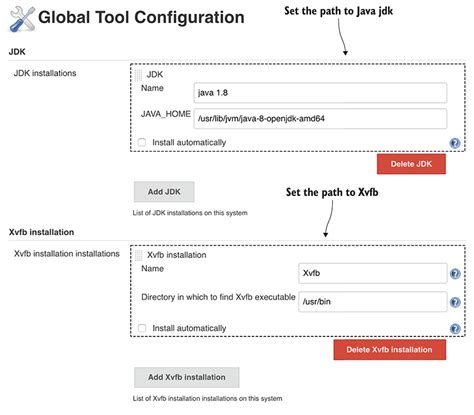Enable Install automatically for Xvfb

[x=142, y=328]
